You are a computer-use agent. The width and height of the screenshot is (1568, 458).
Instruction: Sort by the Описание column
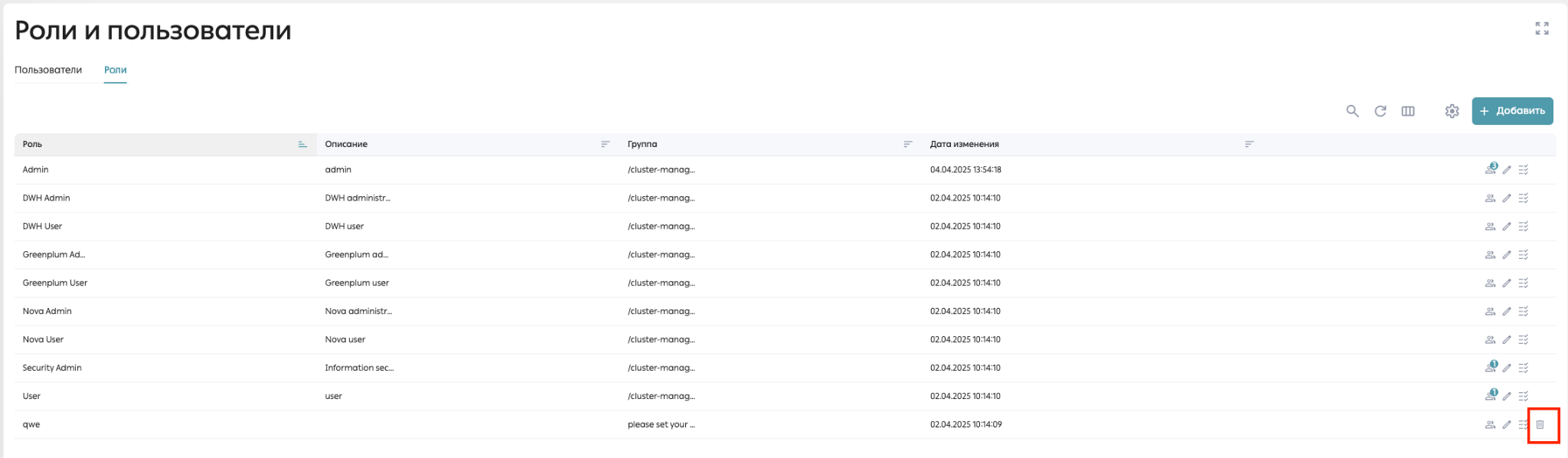(x=605, y=144)
